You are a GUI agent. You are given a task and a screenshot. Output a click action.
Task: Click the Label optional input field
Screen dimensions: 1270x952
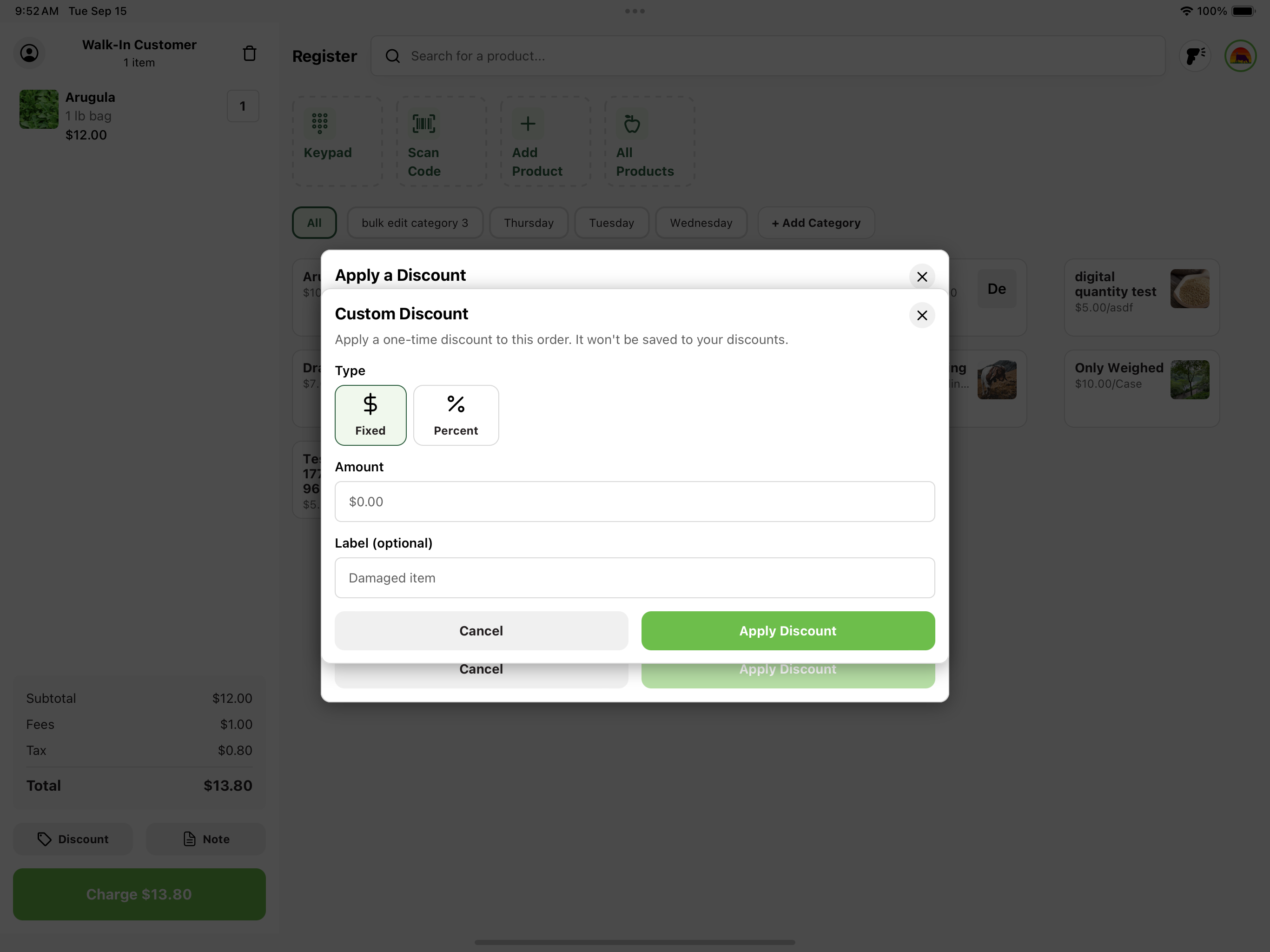pos(635,578)
